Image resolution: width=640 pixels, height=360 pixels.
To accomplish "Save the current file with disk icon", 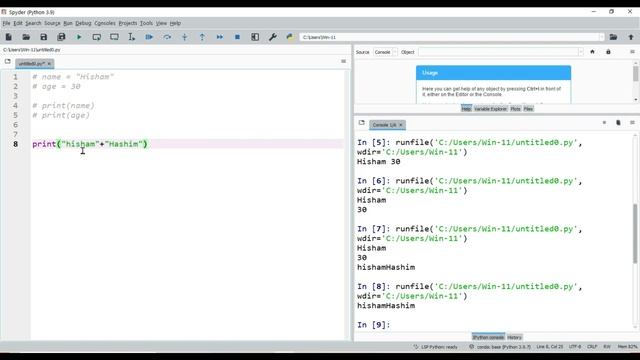I will (44, 37).
